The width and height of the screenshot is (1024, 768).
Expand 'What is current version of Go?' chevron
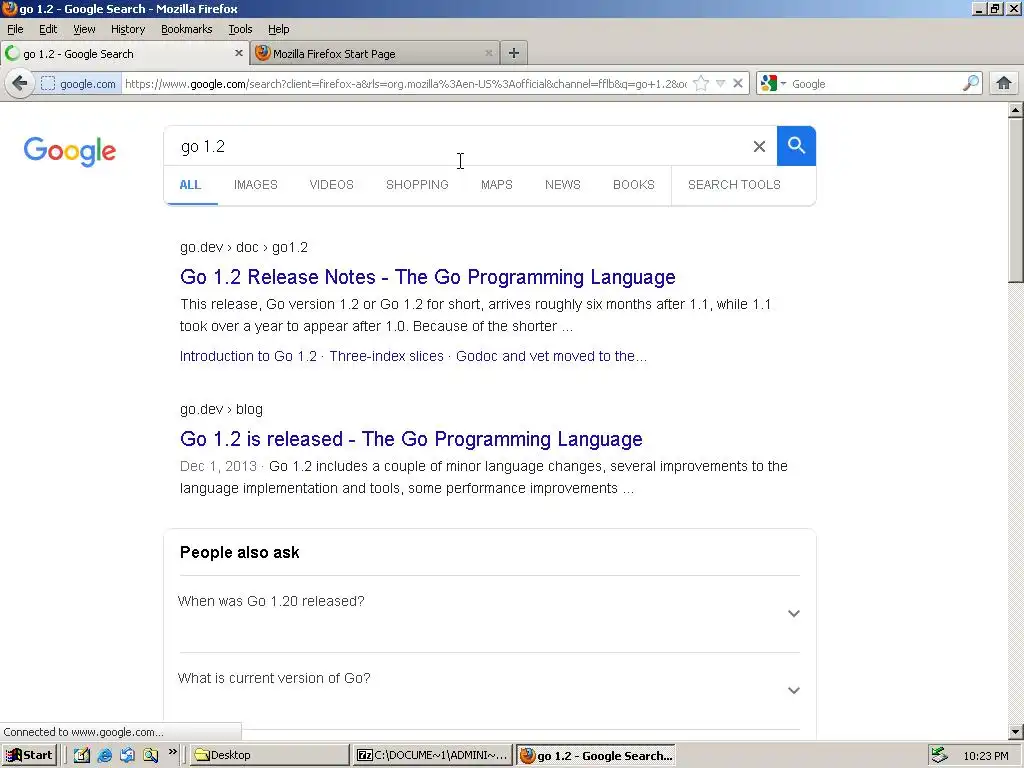point(793,690)
